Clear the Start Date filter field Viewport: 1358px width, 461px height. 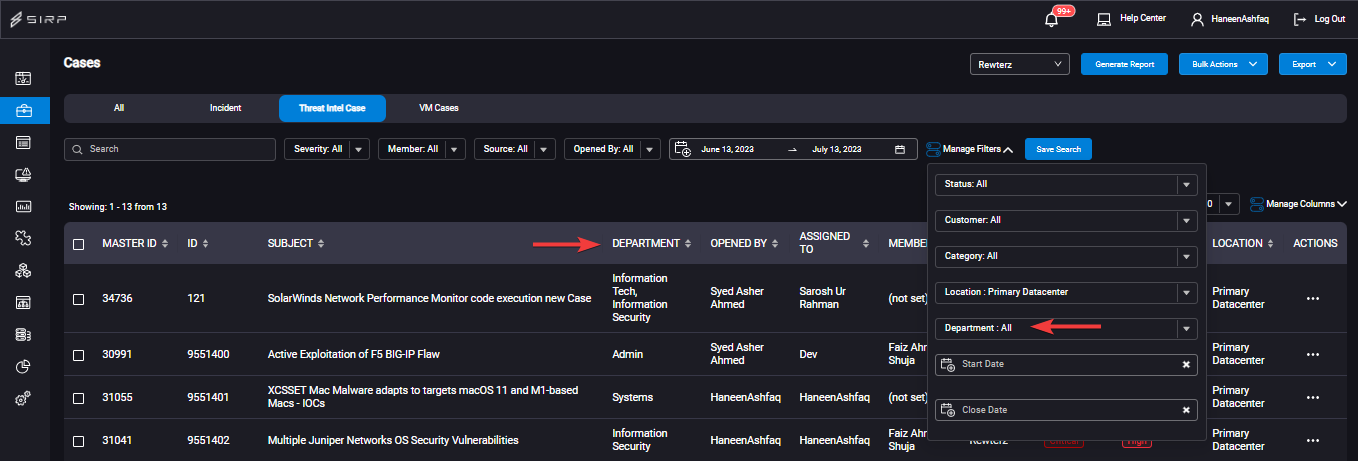click(1186, 365)
